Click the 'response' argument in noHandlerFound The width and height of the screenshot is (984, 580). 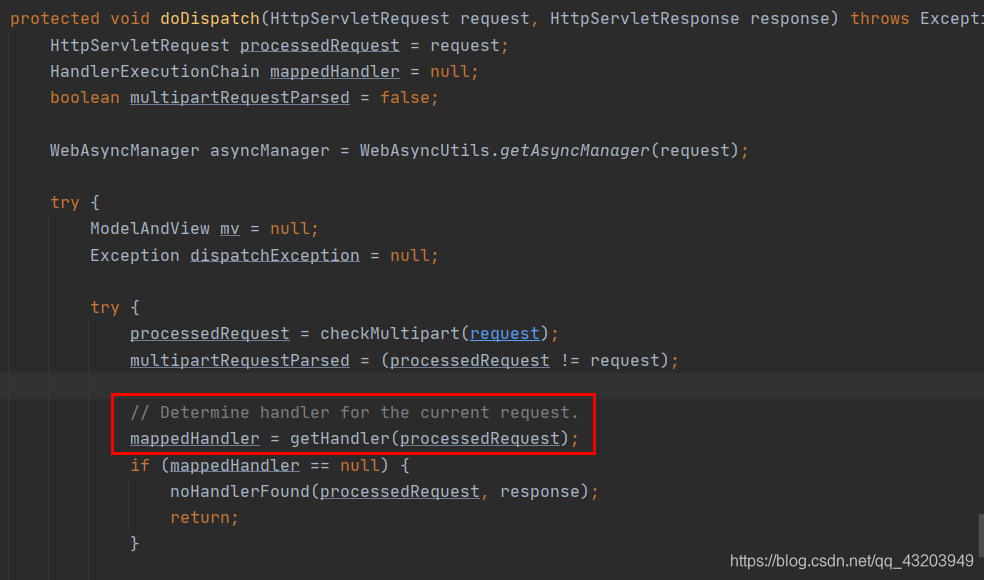(x=540, y=491)
